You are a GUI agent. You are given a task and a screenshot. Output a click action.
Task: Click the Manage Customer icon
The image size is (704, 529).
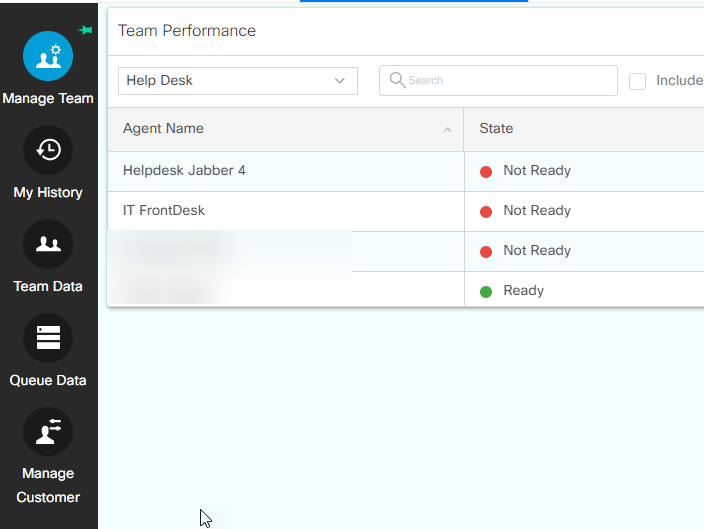tap(48, 432)
